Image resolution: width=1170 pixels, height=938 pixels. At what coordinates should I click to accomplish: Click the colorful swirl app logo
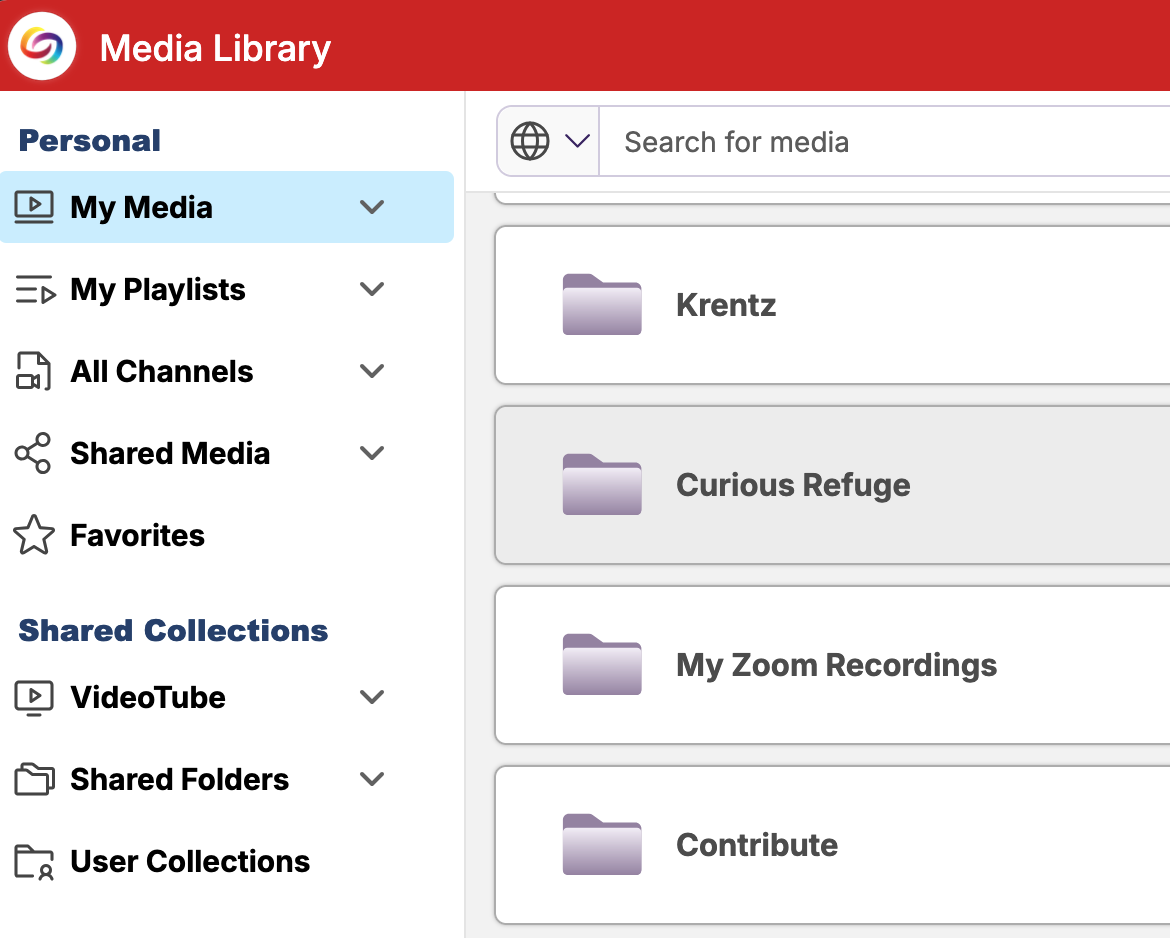click(42, 46)
